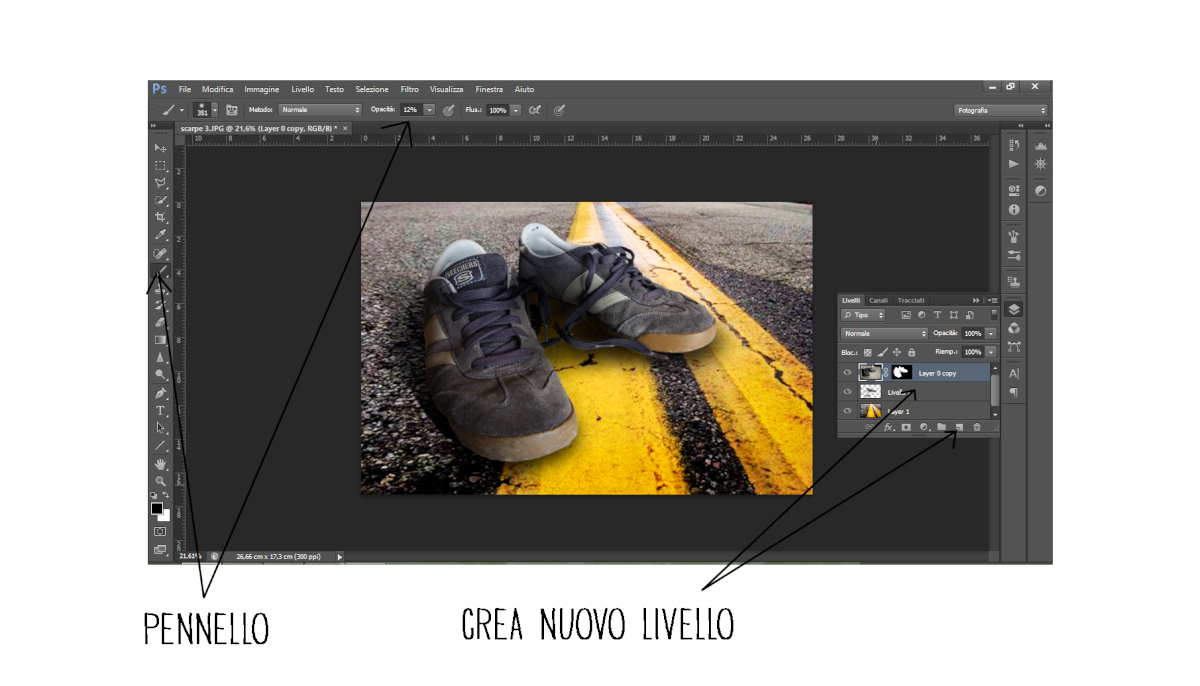Select the Quick Selection tool

[160, 200]
